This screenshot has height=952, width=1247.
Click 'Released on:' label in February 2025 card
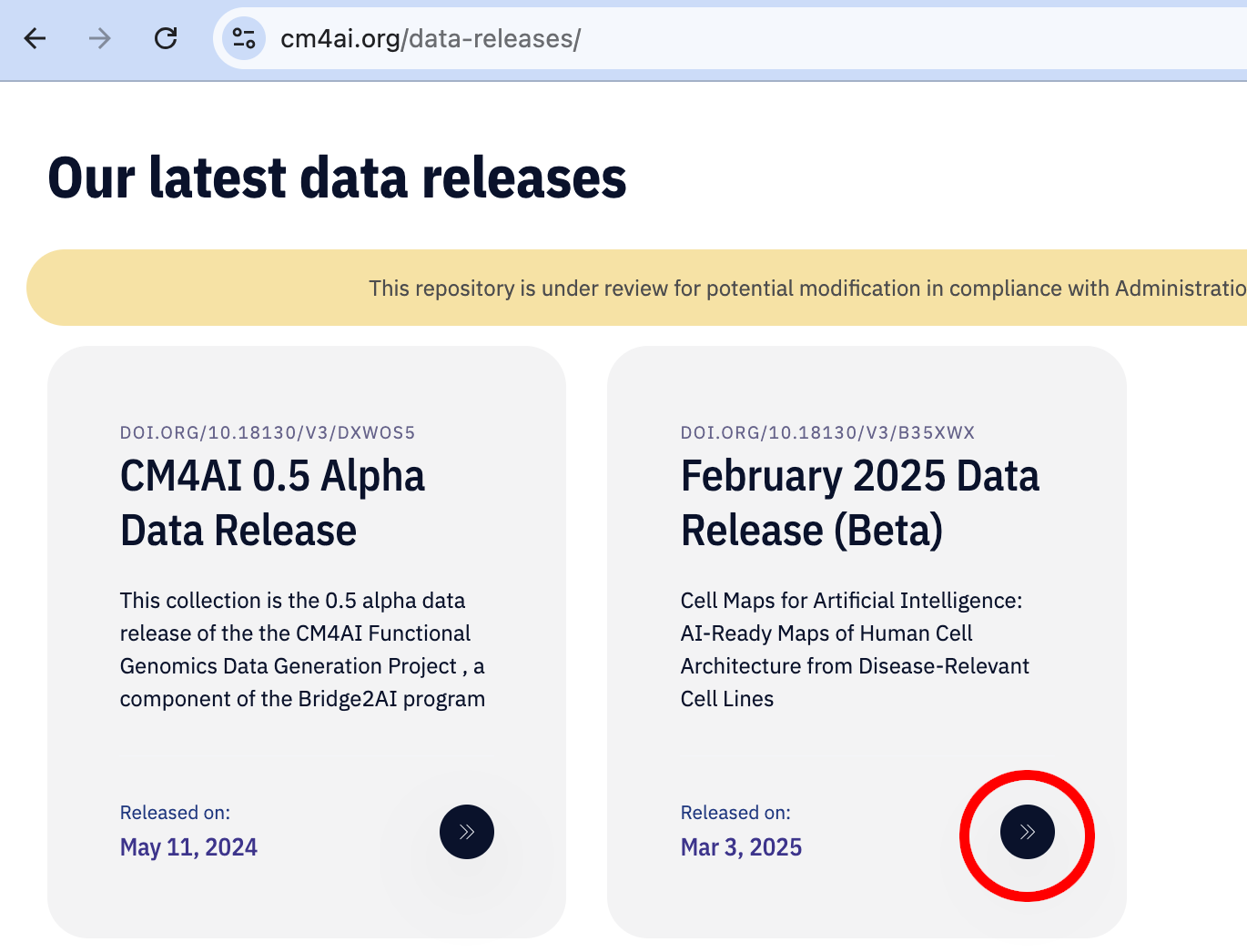[x=735, y=813]
